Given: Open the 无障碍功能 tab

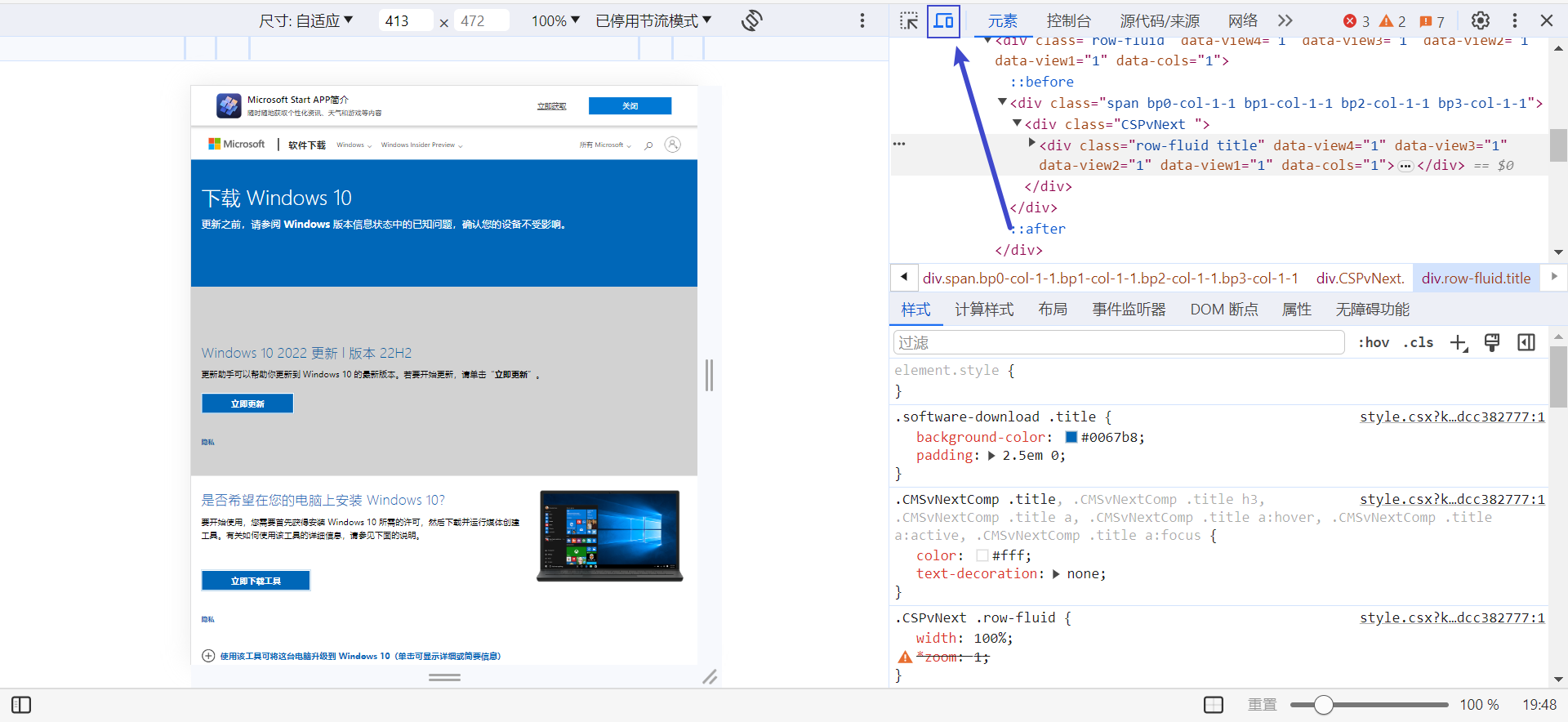Looking at the screenshot, I should (1373, 310).
